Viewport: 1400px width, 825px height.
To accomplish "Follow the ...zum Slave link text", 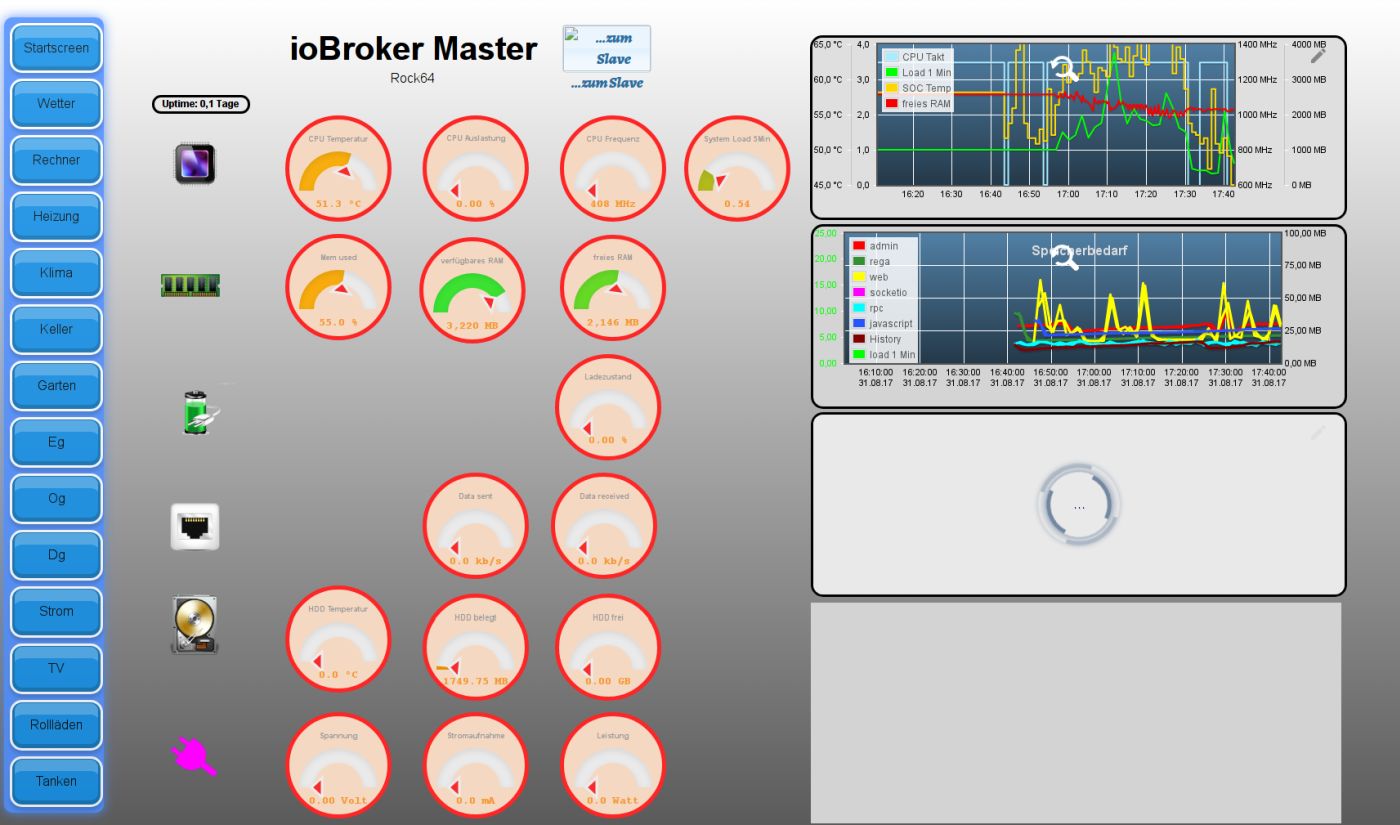I will pyautogui.click(x=607, y=83).
